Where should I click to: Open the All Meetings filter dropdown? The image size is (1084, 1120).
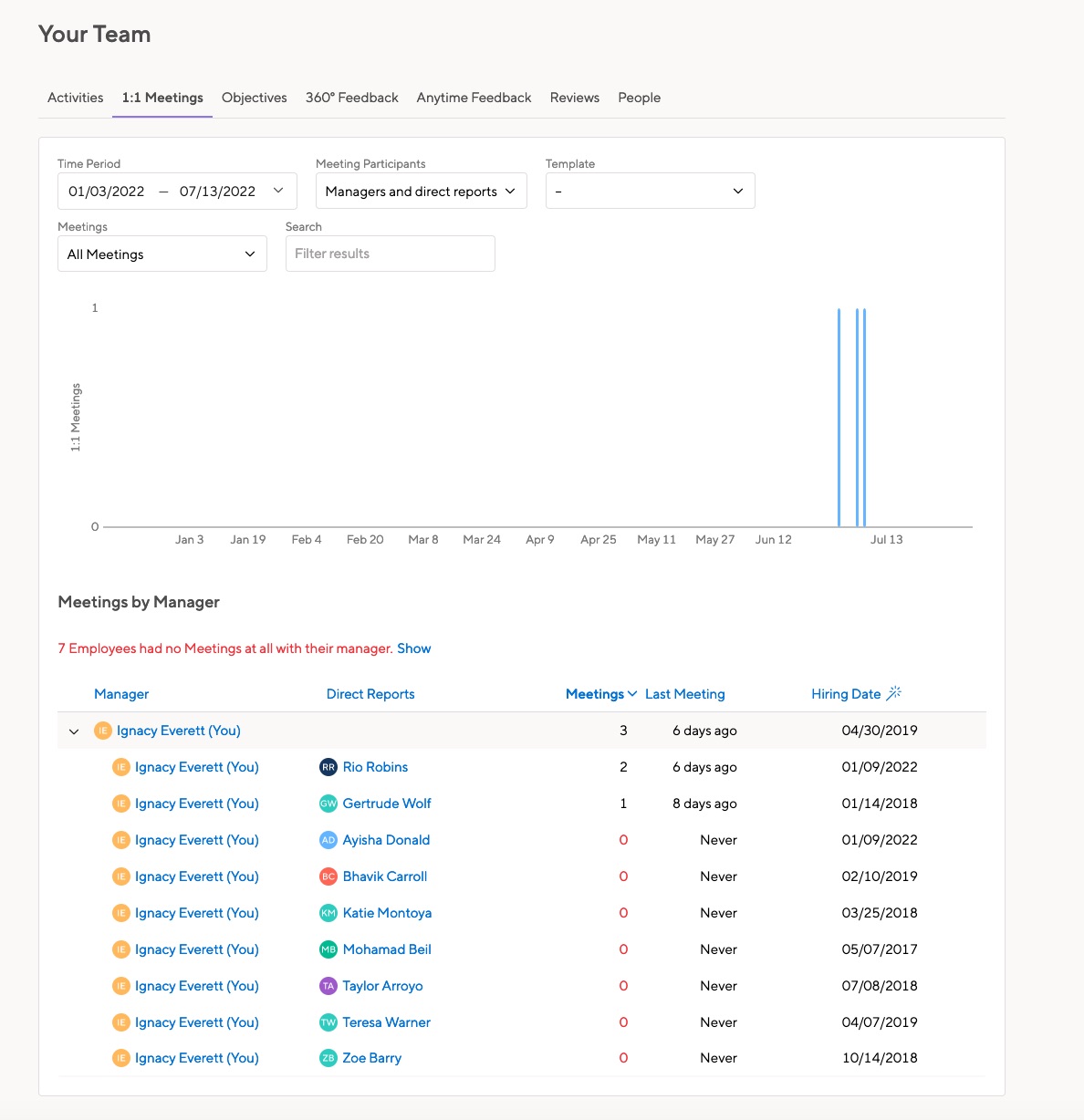point(162,254)
